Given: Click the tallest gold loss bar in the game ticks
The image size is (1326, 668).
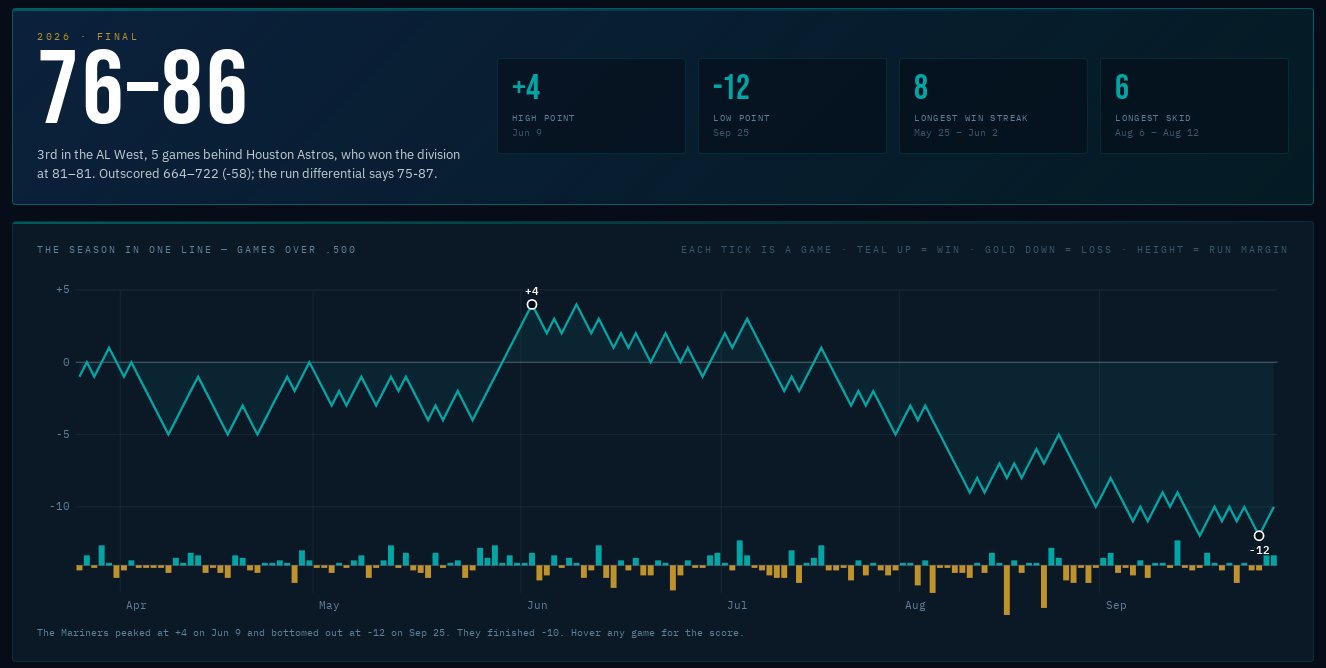Looking at the screenshot, I should [1007, 591].
